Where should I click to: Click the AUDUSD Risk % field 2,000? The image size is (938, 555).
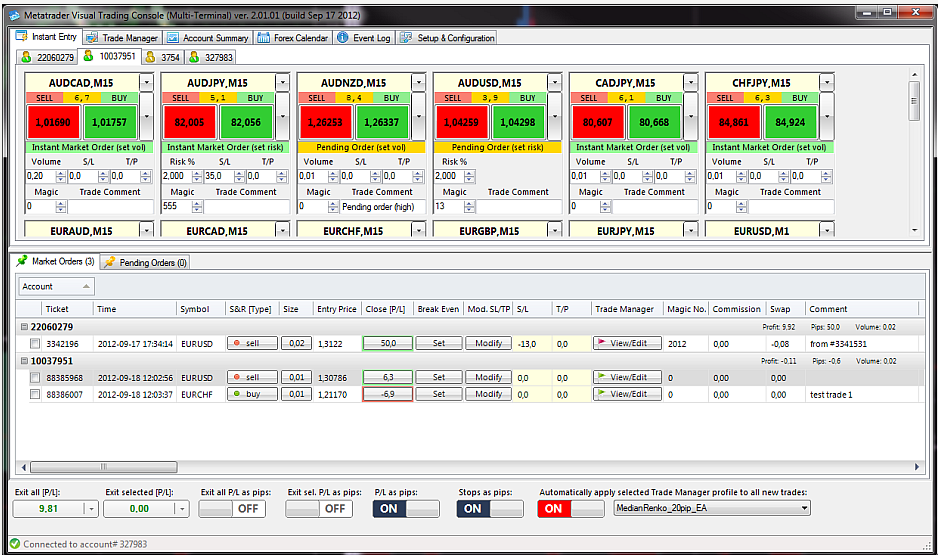pyautogui.click(x=449, y=176)
